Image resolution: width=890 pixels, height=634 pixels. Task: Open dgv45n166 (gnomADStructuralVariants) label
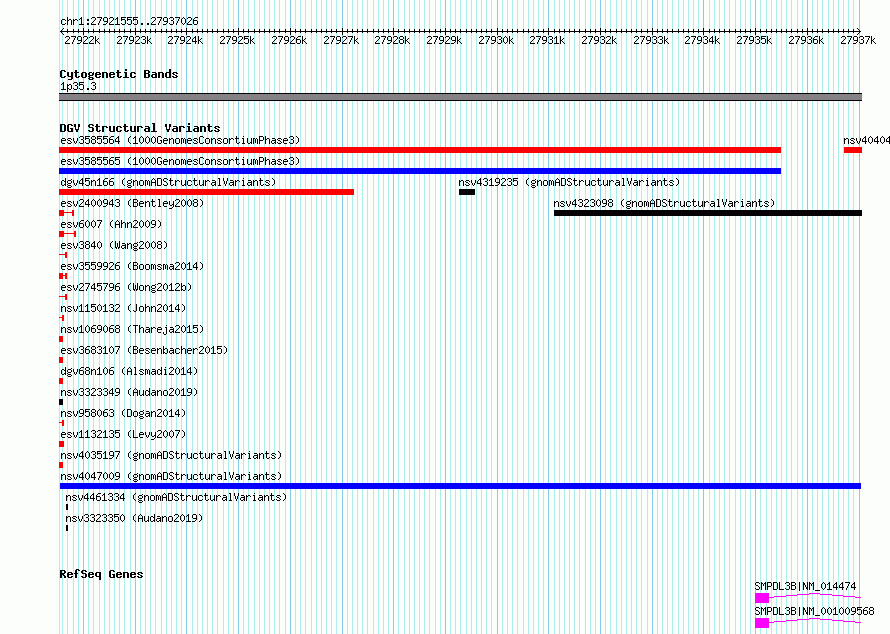[x=168, y=182]
